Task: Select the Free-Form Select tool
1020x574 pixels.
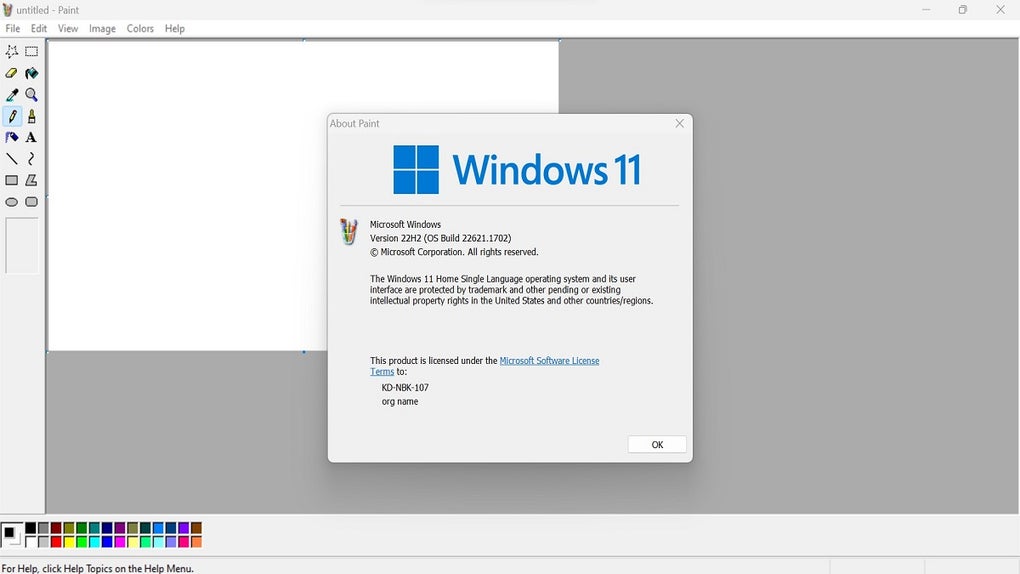Action: [x=12, y=51]
